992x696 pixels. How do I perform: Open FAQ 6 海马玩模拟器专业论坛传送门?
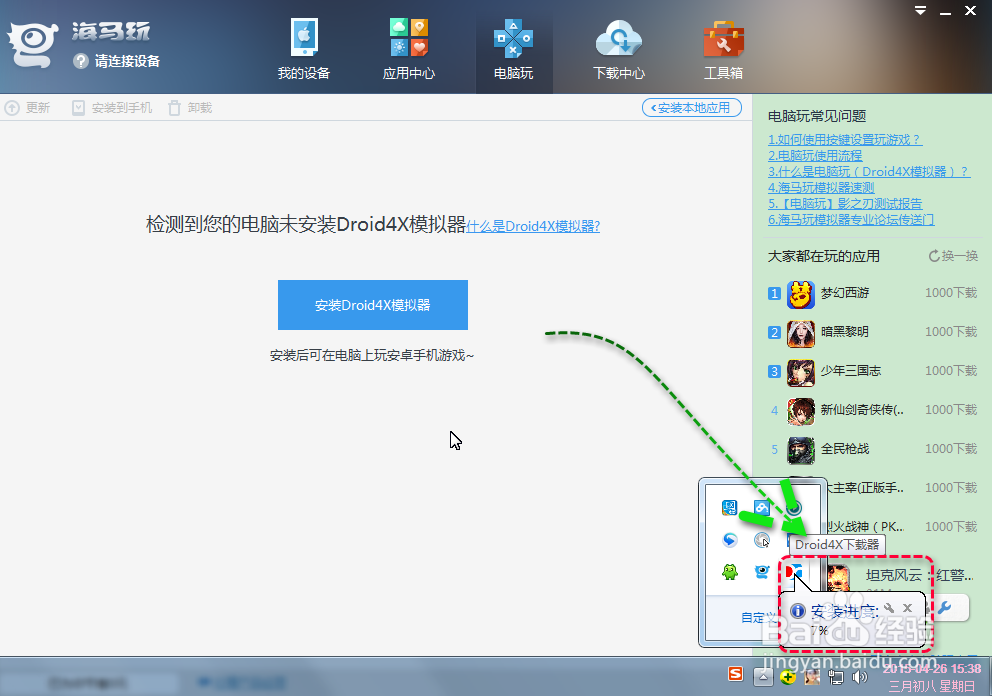coord(851,220)
